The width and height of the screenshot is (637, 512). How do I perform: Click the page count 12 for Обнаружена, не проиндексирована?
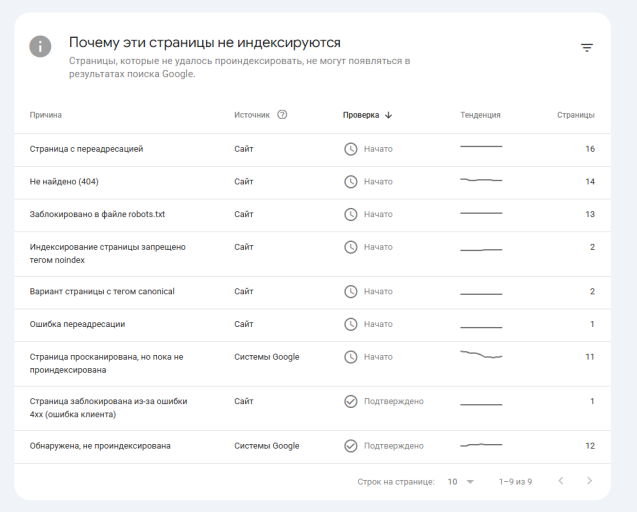point(590,446)
